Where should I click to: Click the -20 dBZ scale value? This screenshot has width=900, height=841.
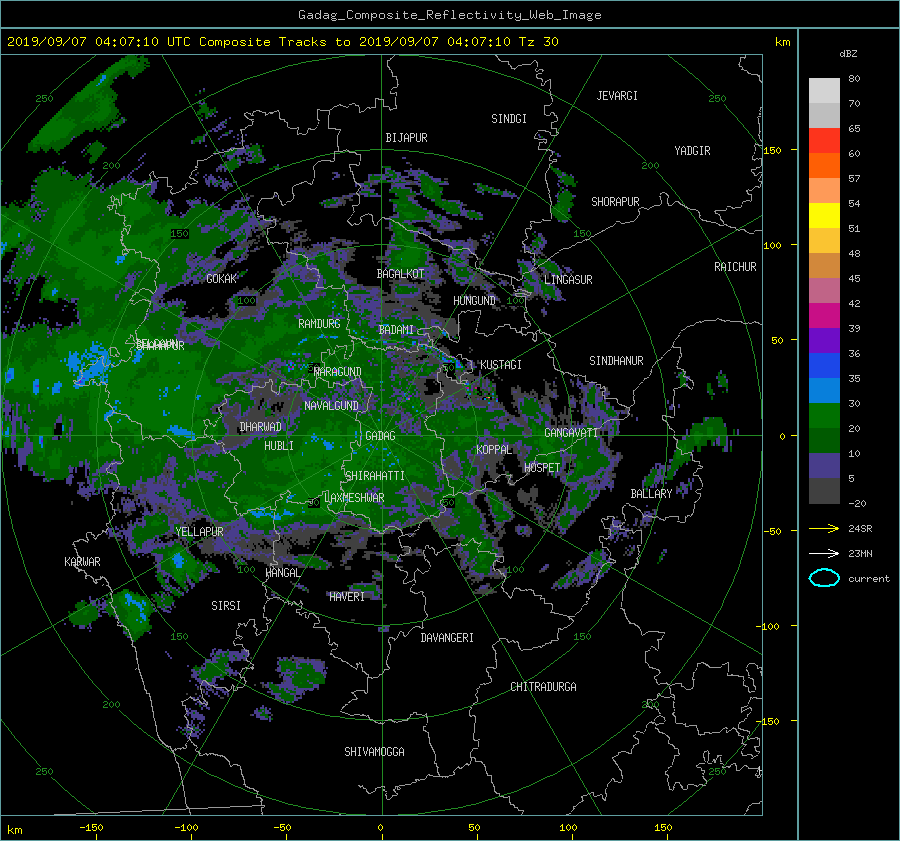pyautogui.click(x=856, y=503)
